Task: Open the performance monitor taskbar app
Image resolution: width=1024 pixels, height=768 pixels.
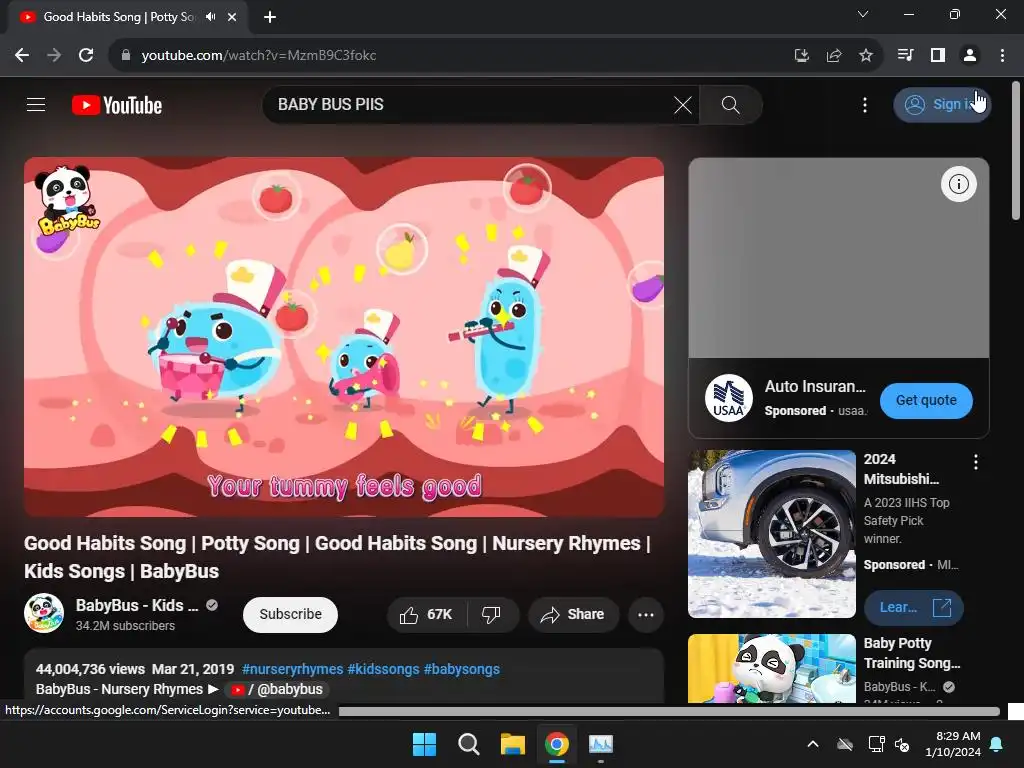Action: pyautogui.click(x=601, y=744)
